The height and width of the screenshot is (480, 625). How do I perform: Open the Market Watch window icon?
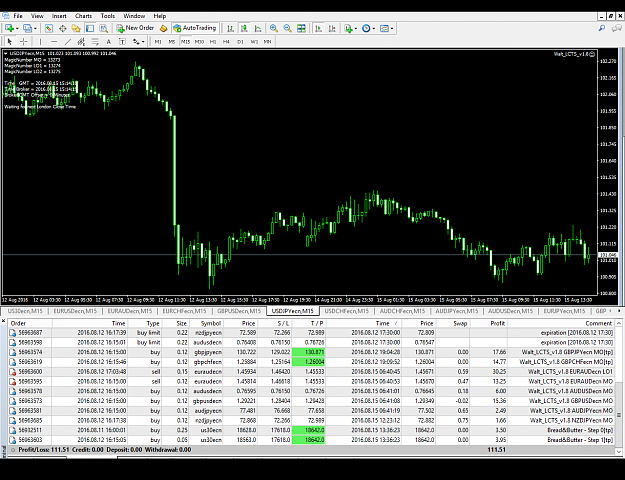coord(49,28)
